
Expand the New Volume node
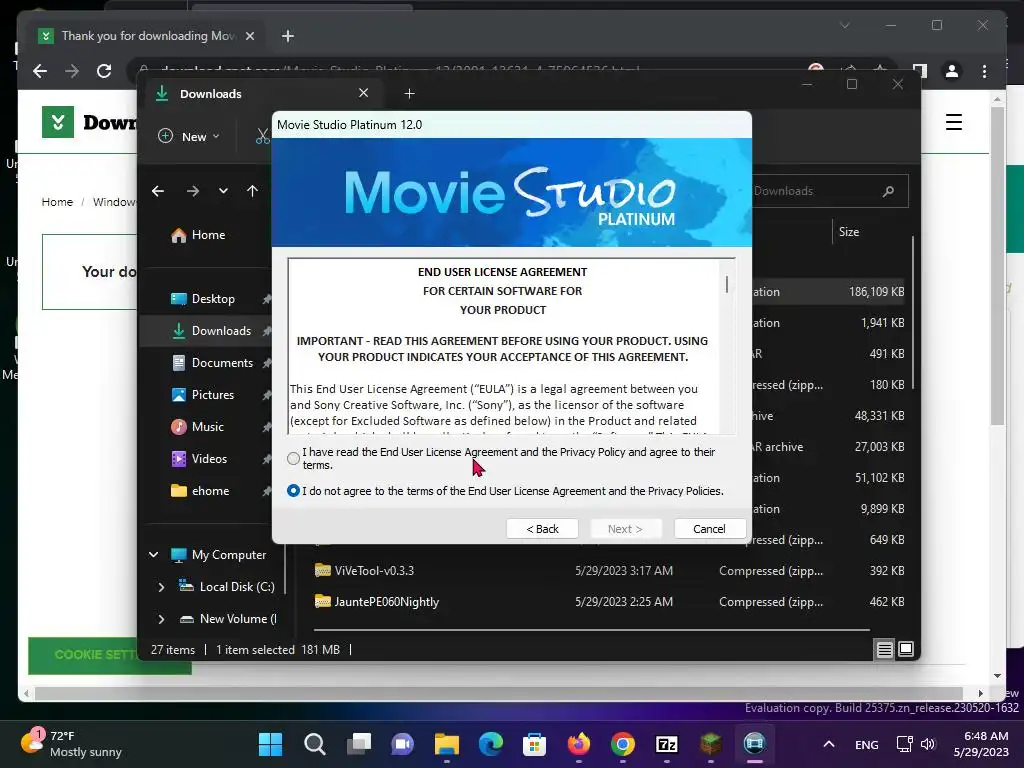point(161,619)
